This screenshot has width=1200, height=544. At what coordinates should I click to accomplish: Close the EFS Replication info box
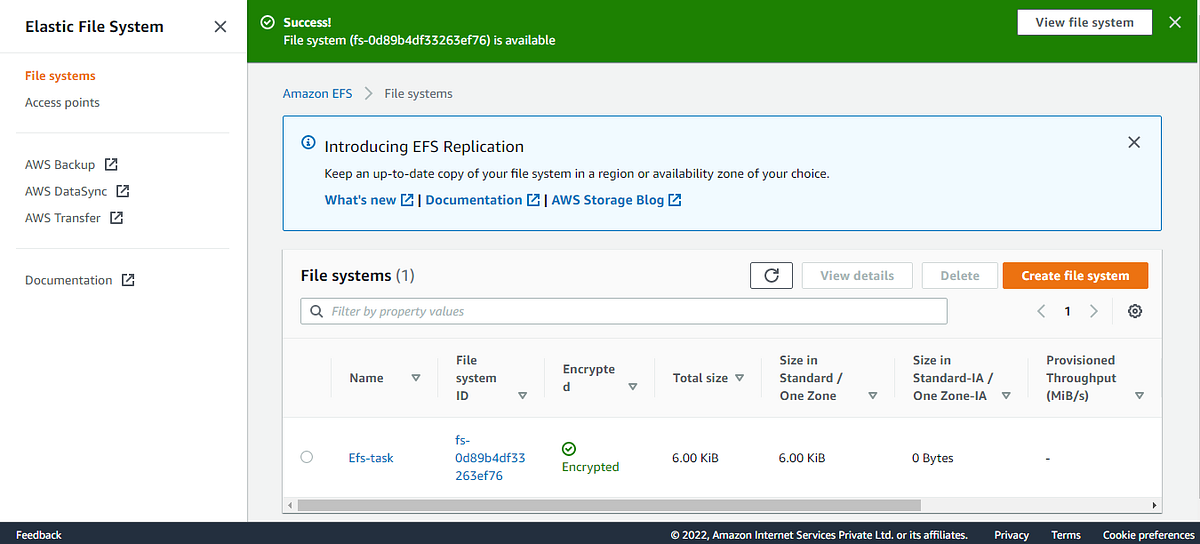click(x=1134, y=142)
